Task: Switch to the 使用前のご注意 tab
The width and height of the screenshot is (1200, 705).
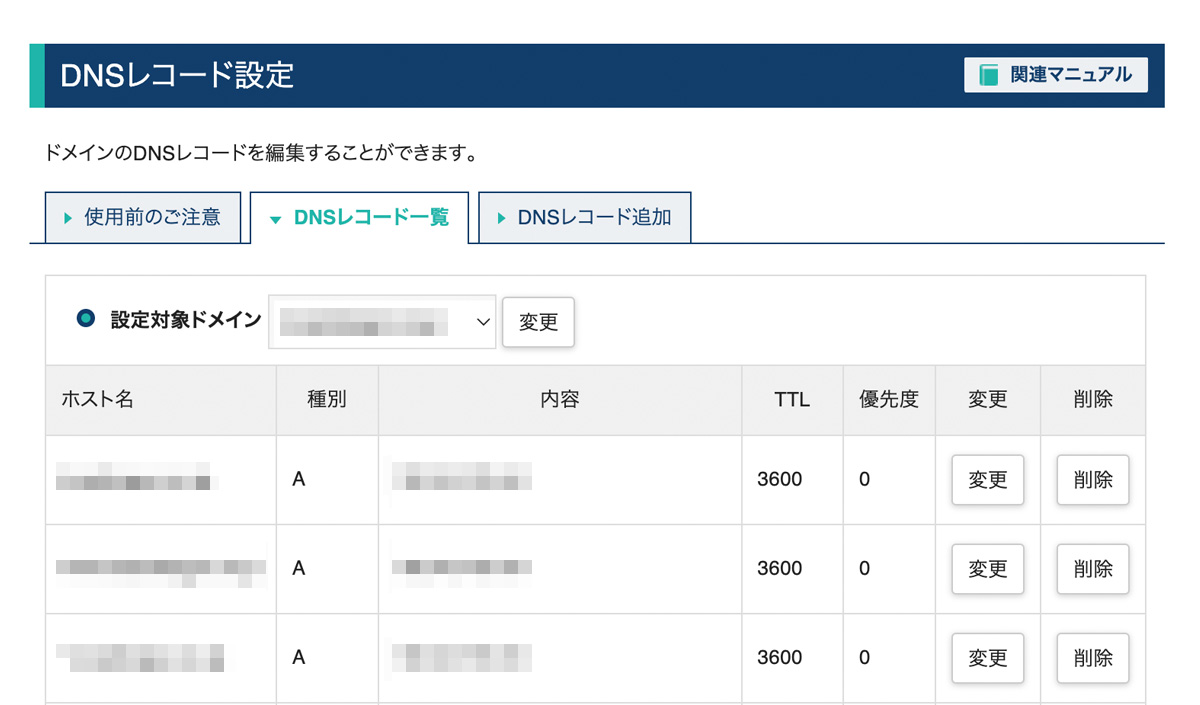Action: pyautogui.click(x=143, y=217)
